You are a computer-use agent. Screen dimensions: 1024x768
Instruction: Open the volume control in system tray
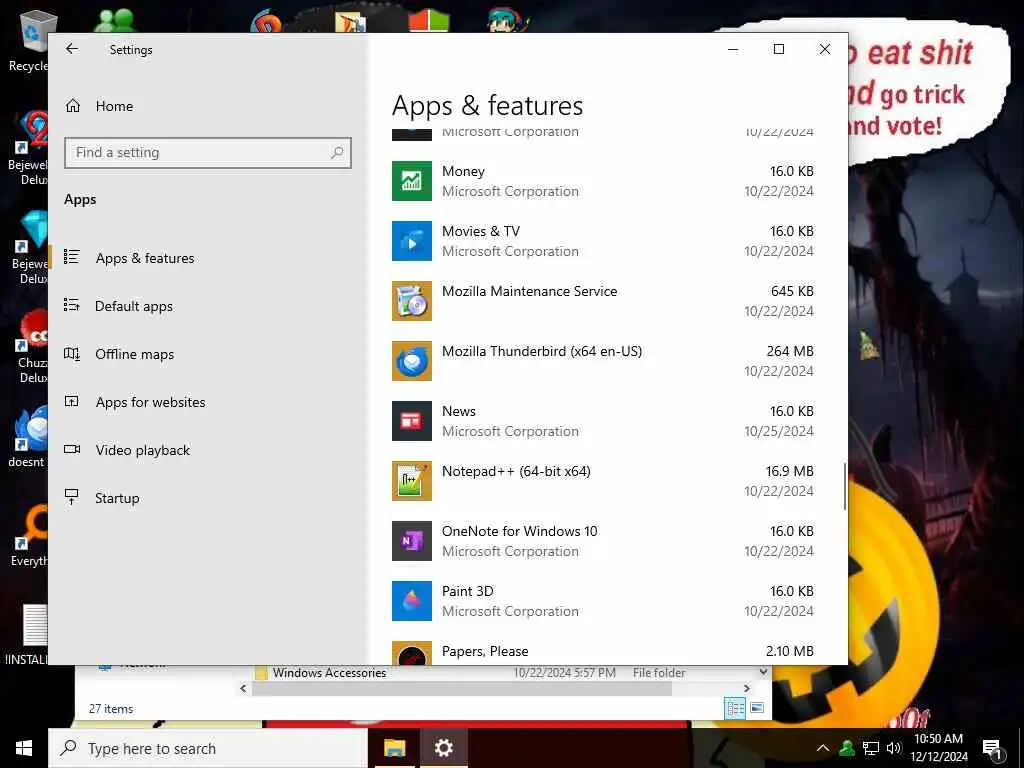point(893,748)
